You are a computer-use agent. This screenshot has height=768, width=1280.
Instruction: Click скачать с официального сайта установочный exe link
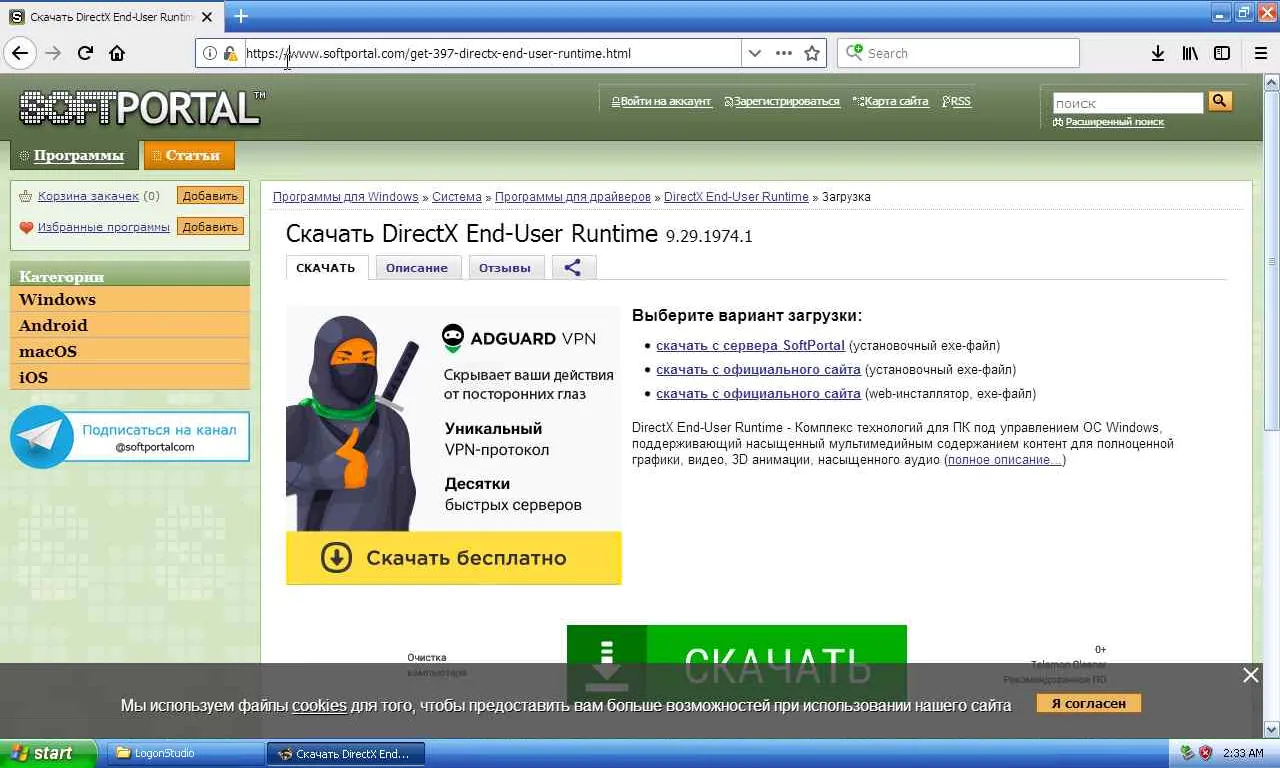(x=758, y=370)
